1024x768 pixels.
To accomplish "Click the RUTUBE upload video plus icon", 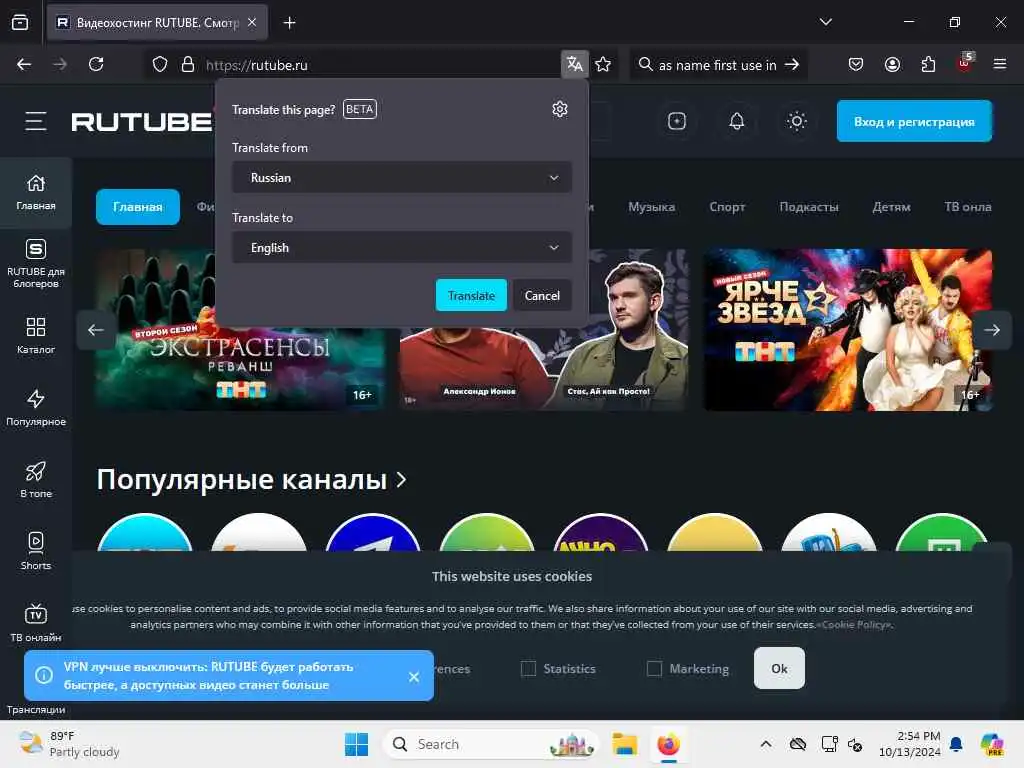I will click(x=677, y=121).
